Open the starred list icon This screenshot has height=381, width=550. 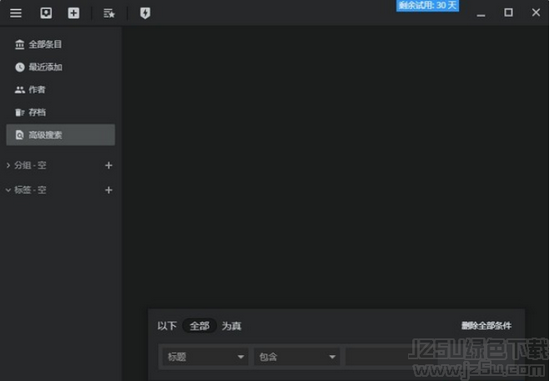tap(109, 14)
